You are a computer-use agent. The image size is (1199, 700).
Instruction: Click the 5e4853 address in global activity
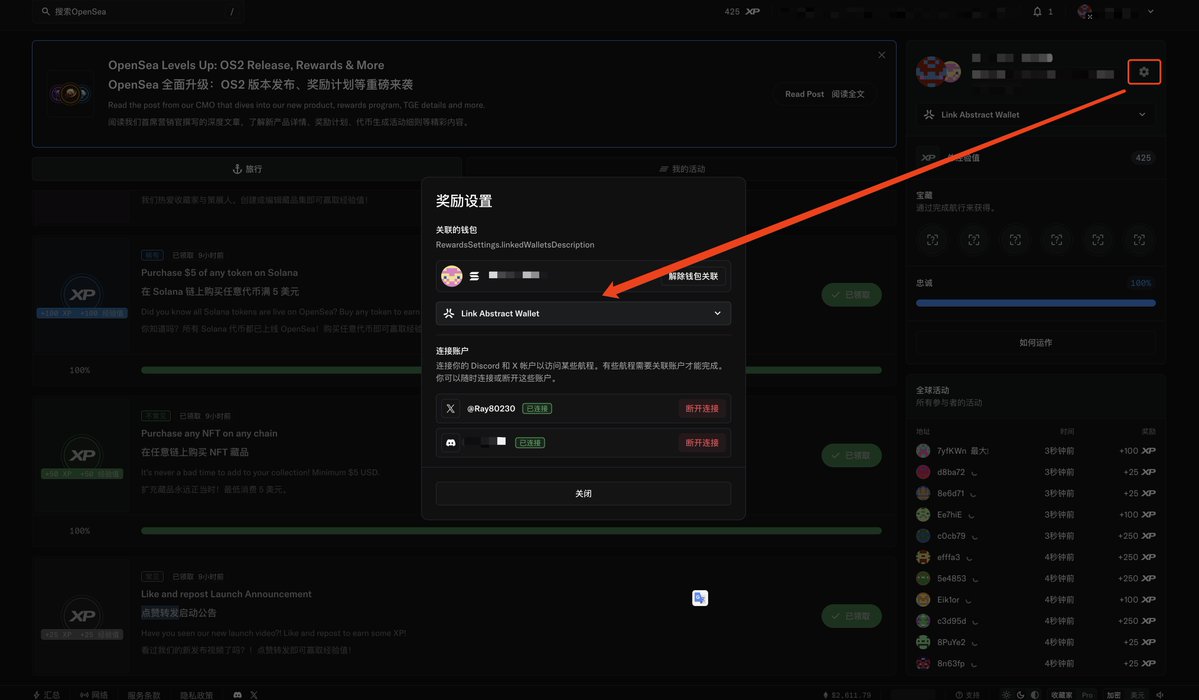pyautogui.click(x=952, y=579)
